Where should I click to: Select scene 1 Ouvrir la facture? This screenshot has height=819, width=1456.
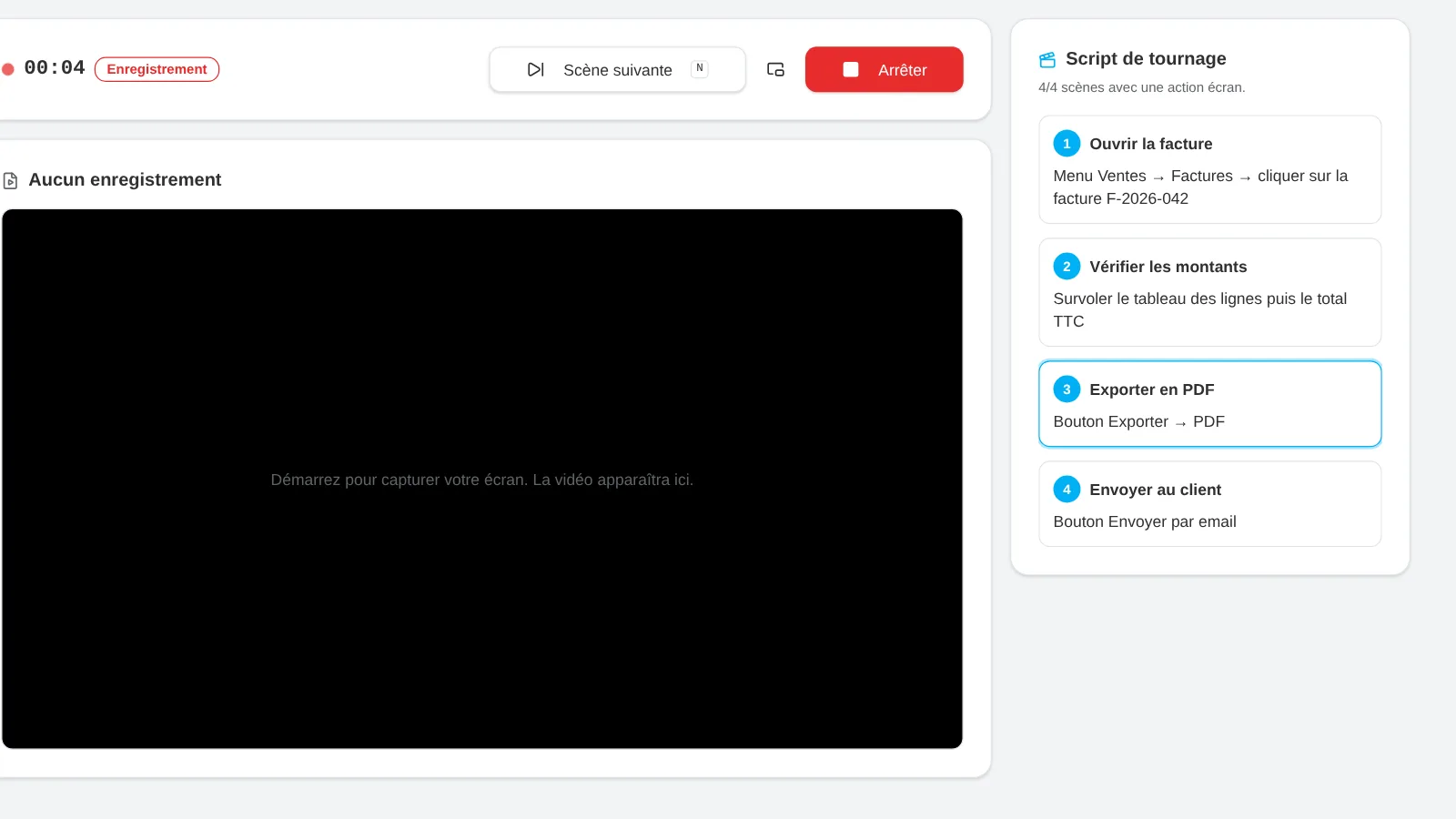pos(1209,169)
